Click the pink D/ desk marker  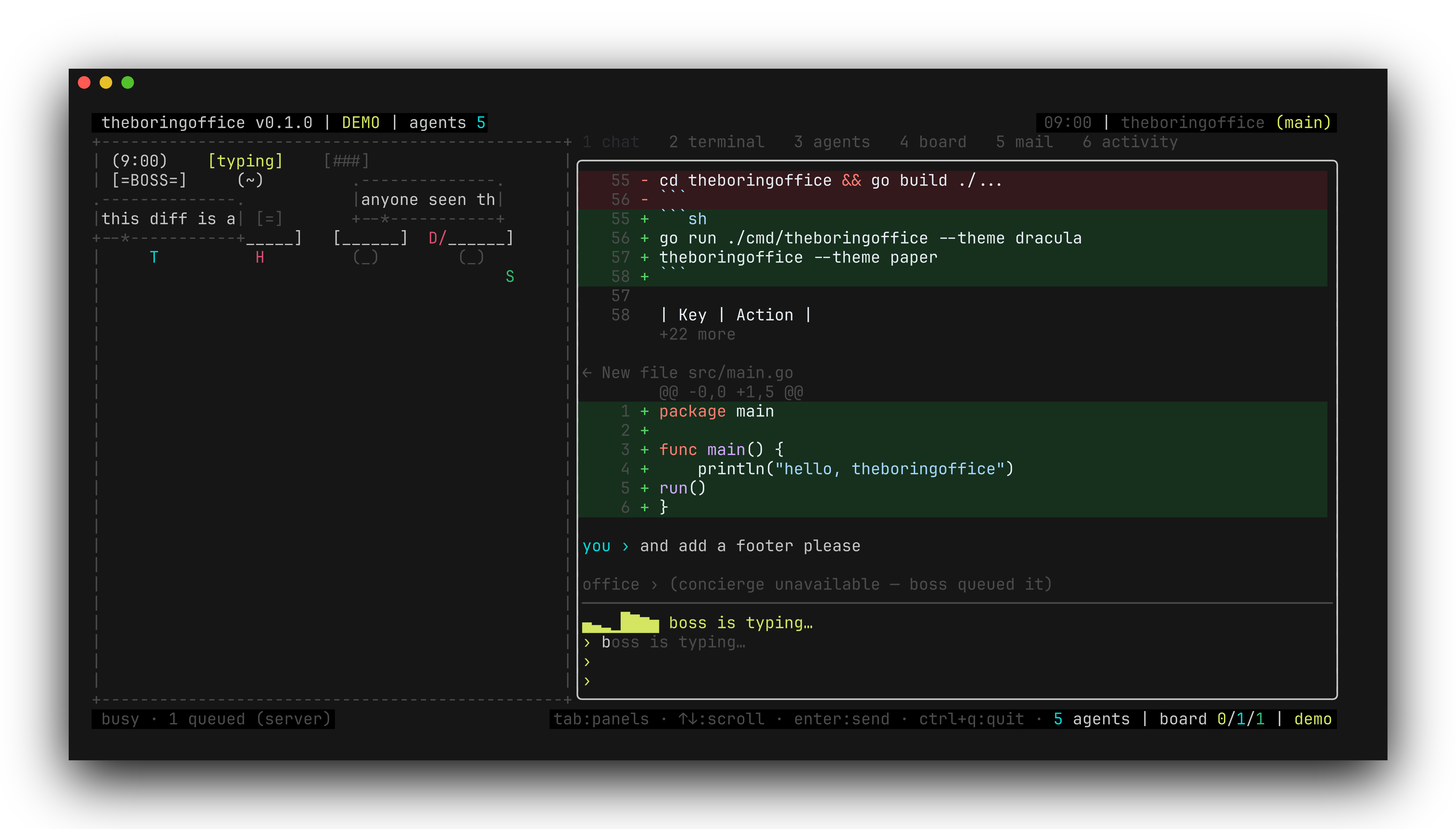[437, 238]
